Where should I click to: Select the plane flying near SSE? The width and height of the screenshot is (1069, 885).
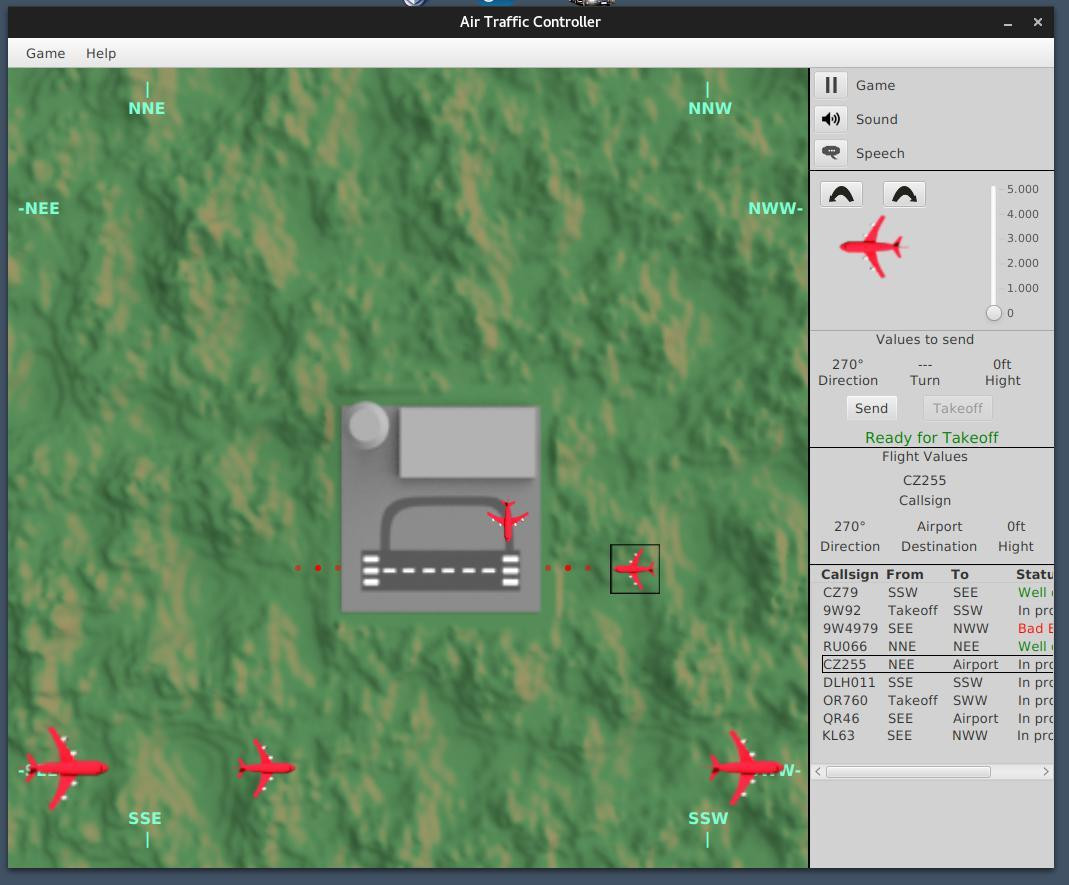(x=265, y=768)
